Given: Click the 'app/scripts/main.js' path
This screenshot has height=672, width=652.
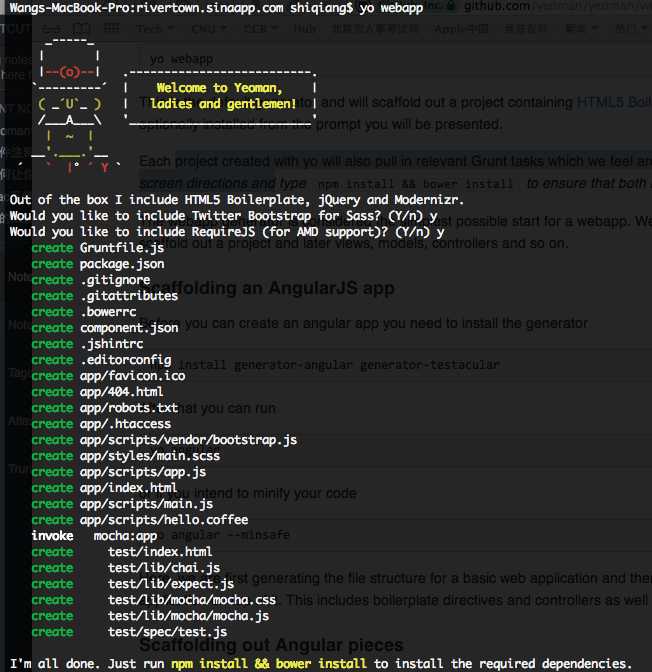Looking at the screenshot, I should [x=146, y=504].
